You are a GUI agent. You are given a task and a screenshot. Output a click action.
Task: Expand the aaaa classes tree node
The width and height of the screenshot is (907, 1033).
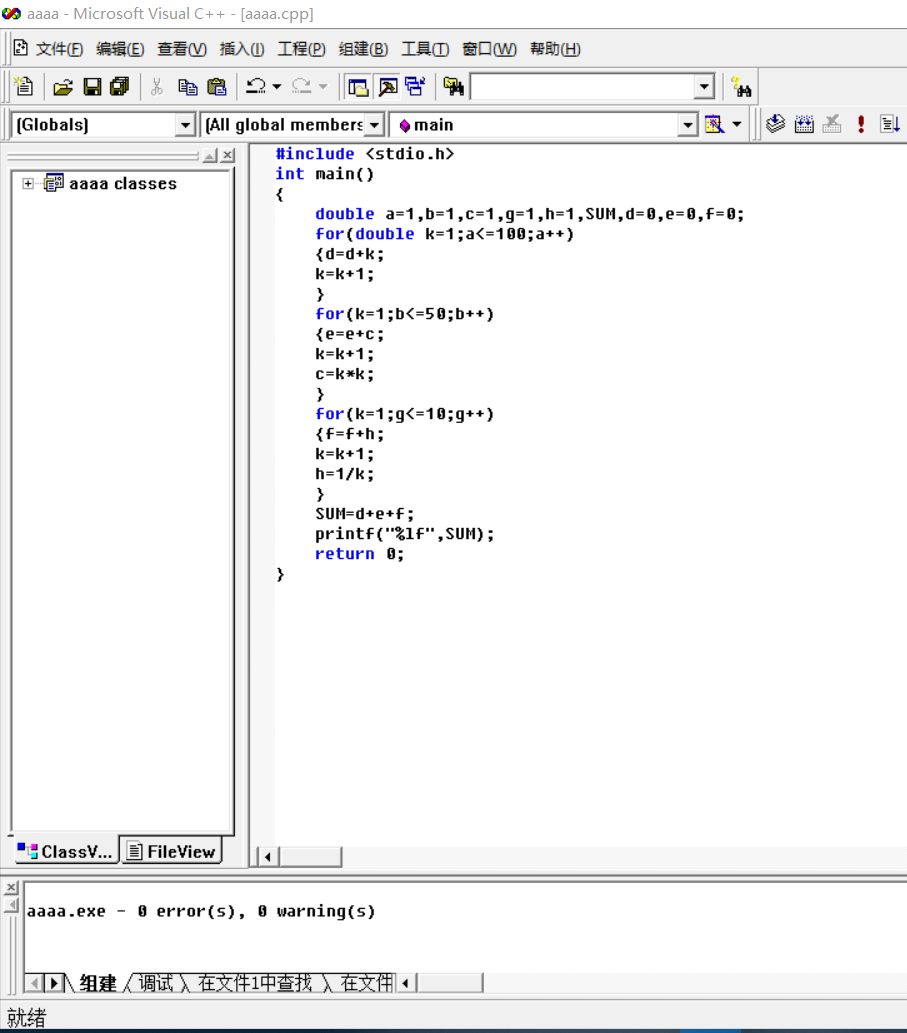pos(28,183)
